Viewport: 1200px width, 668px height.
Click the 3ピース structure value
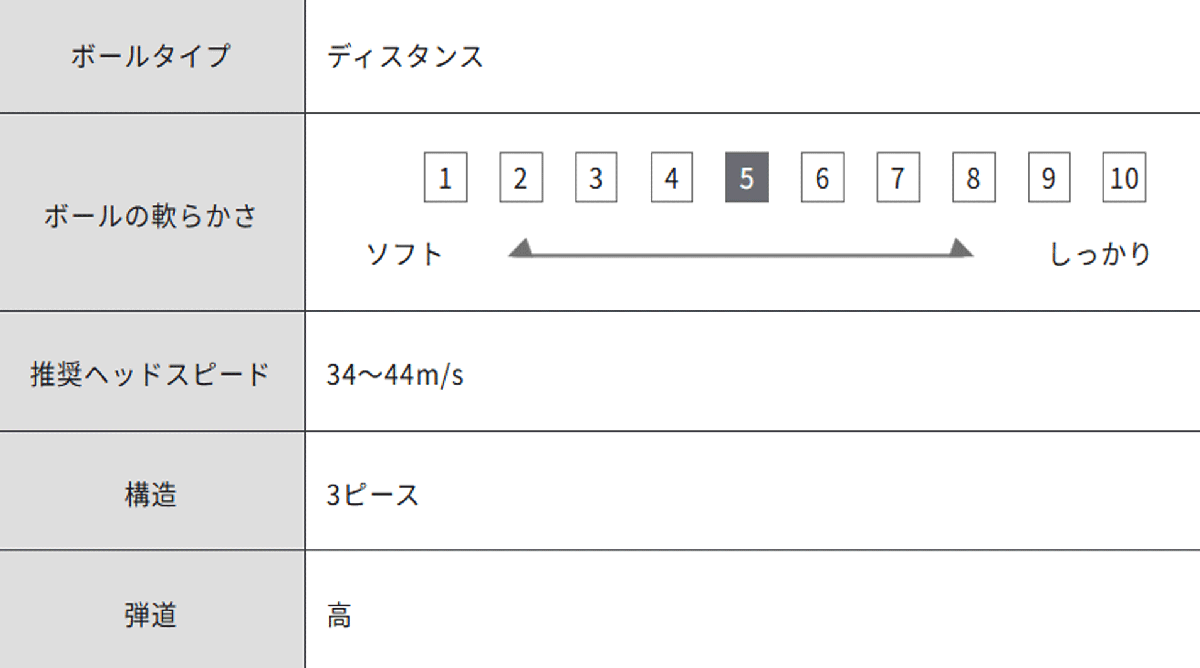(x=372, y=495)
